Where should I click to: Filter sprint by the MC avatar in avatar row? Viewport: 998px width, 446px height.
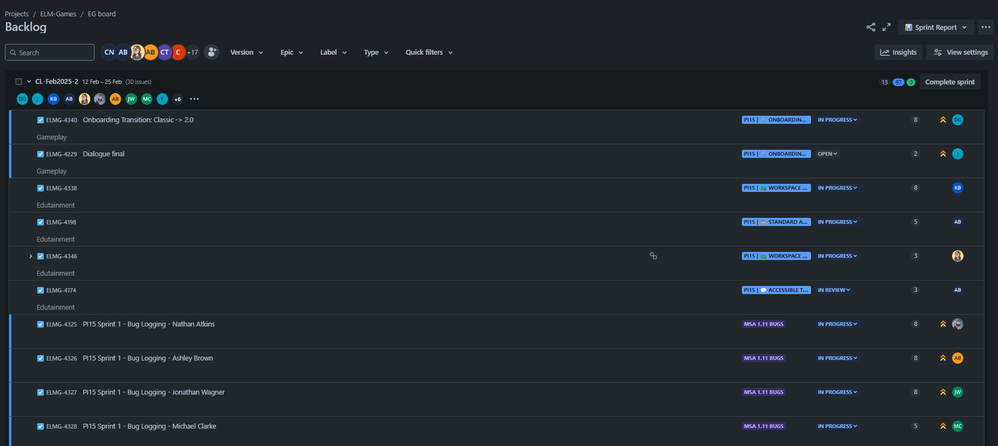146,99
